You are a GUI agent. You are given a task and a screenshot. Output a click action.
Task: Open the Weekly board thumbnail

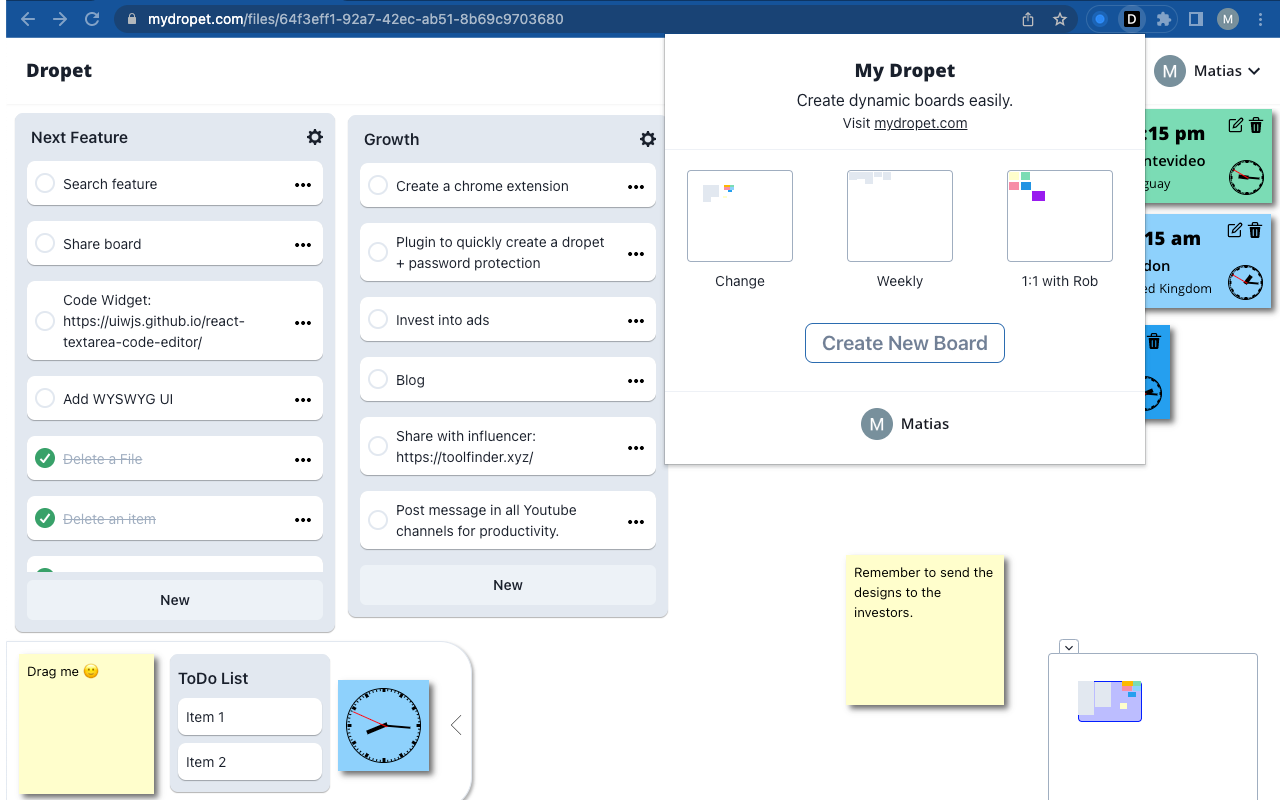[900, 216]
